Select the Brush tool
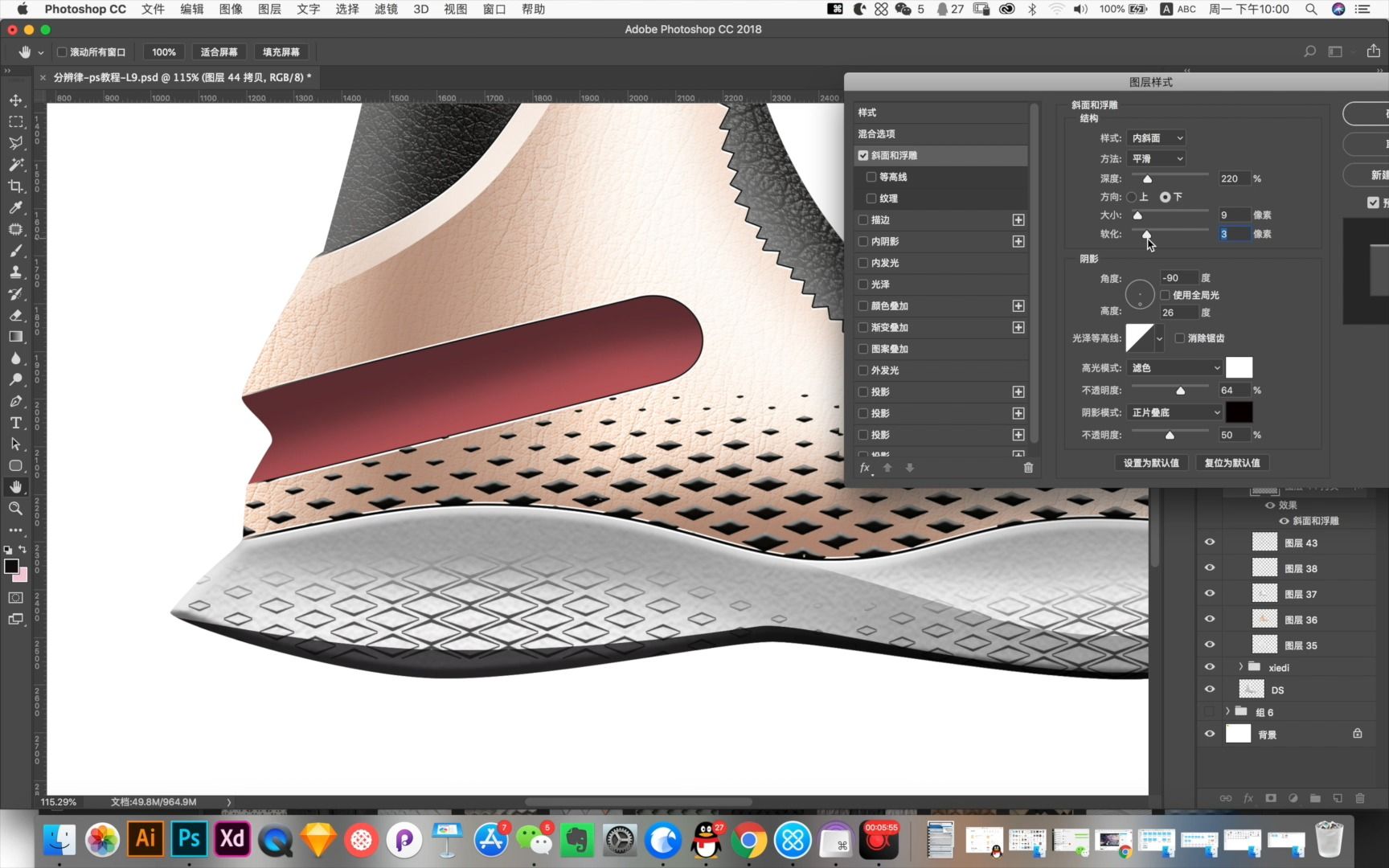Image resolution: width=1389 pixels, height=868 pixels. pos(15,251)
